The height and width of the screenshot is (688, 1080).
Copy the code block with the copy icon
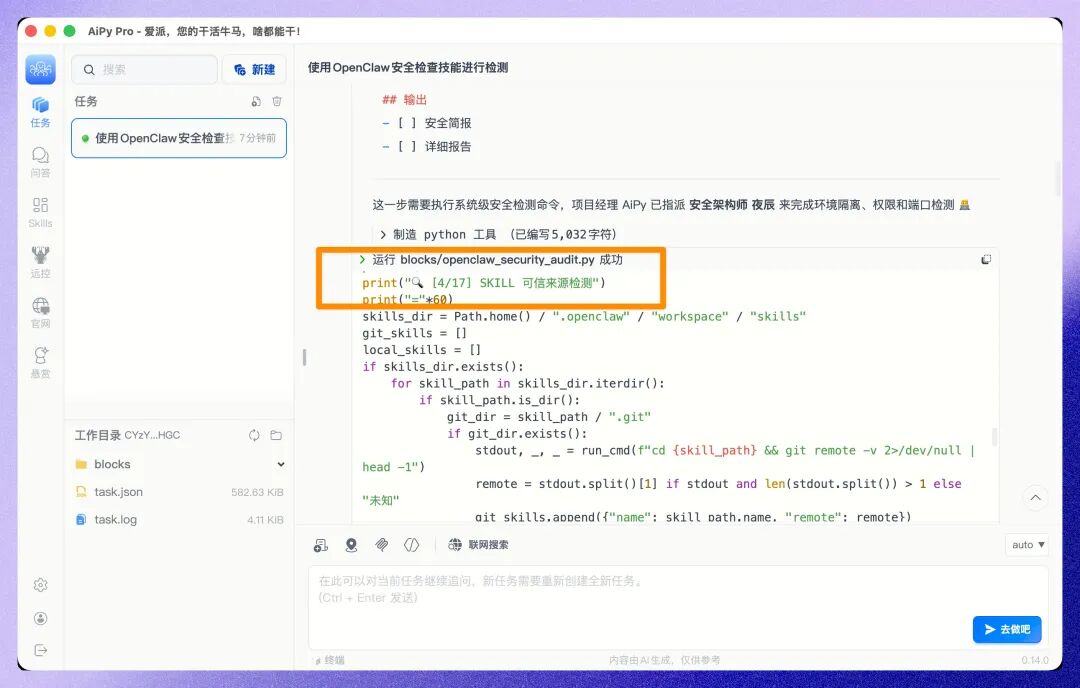(x=986, y=259)
